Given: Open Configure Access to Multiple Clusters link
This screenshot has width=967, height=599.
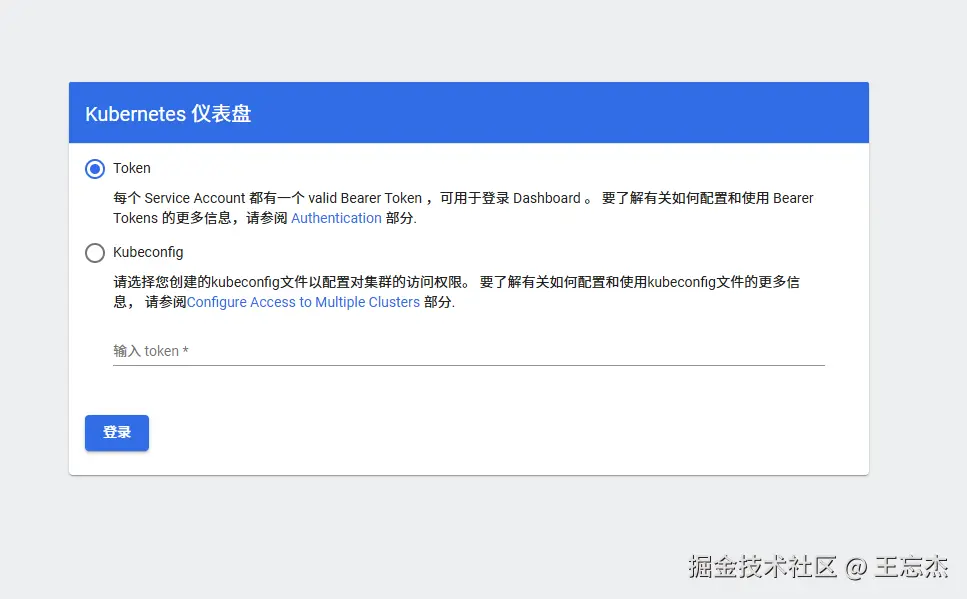Looking at the screenshot, I should 303,302.
